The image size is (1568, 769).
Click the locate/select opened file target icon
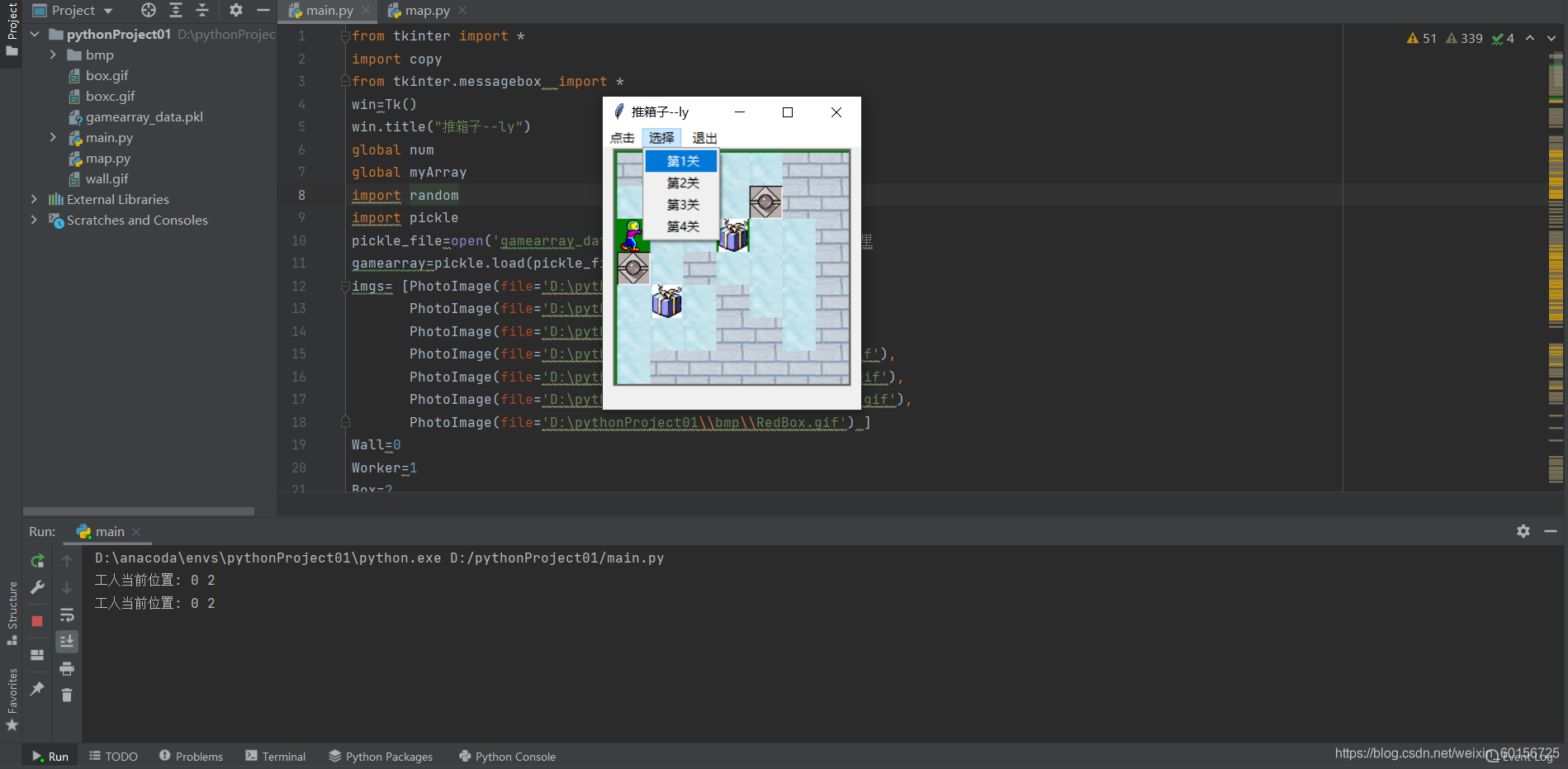point(149,10)
